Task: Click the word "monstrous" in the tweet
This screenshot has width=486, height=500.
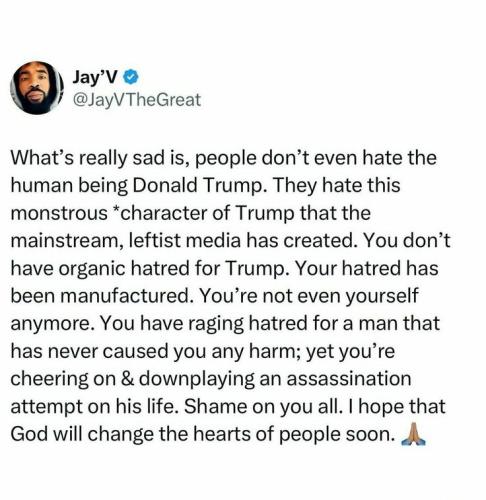Action: (x=59, y=213)
